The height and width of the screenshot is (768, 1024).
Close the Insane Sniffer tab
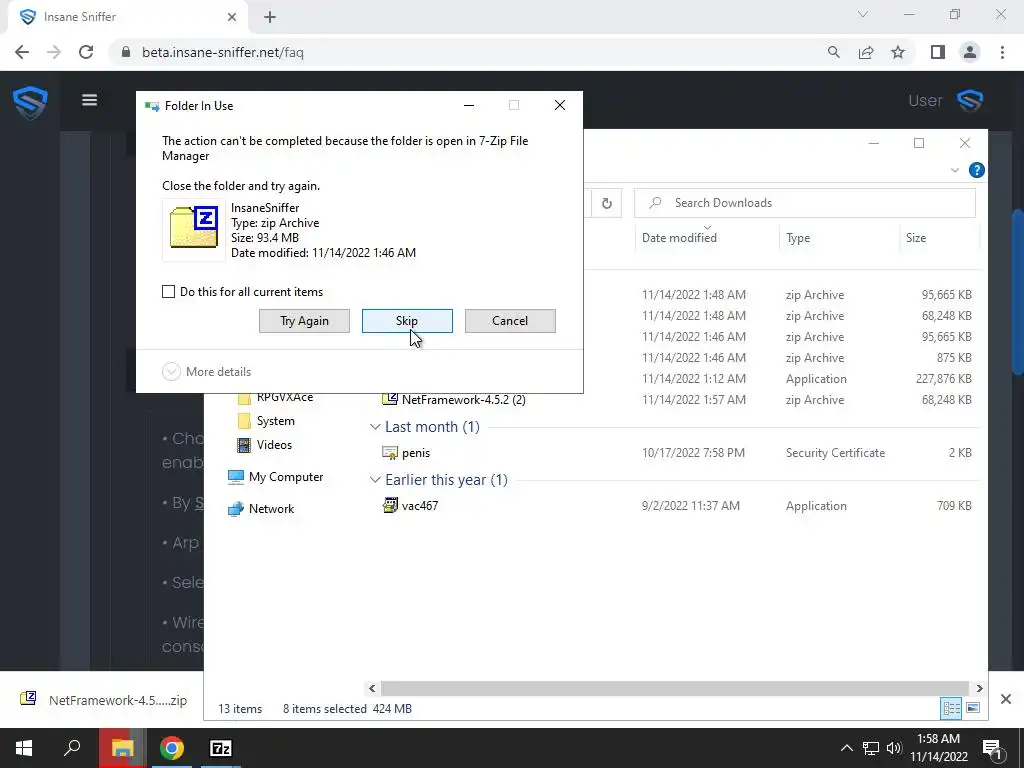coord(232,17)
